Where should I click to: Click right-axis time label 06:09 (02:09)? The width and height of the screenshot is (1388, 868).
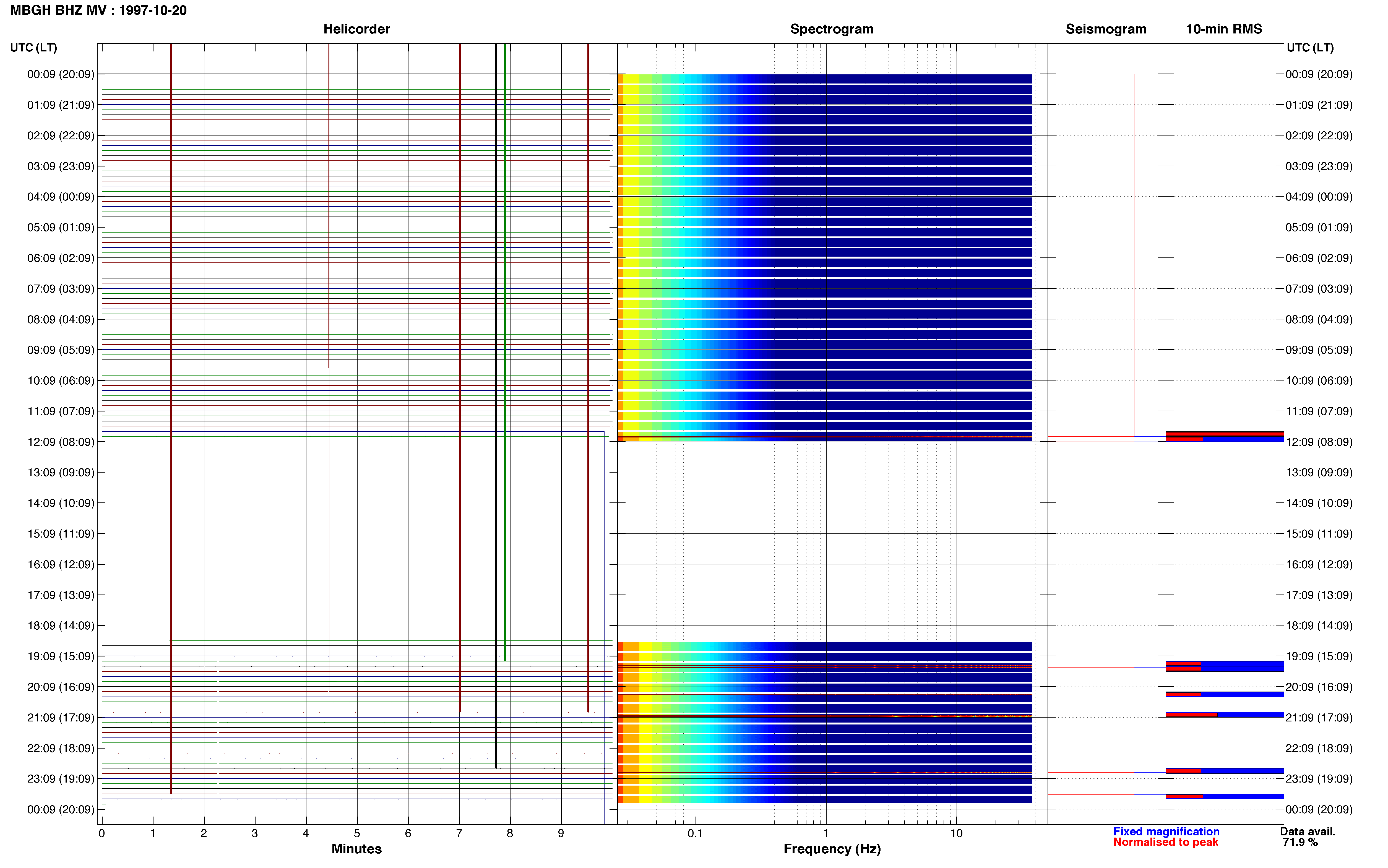coord(1319,258)
